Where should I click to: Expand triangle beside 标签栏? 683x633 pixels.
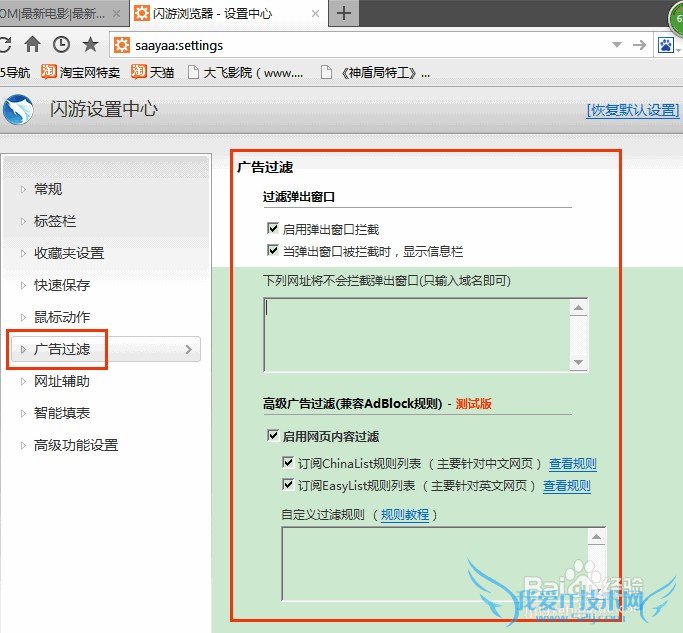tap(24, 221)
